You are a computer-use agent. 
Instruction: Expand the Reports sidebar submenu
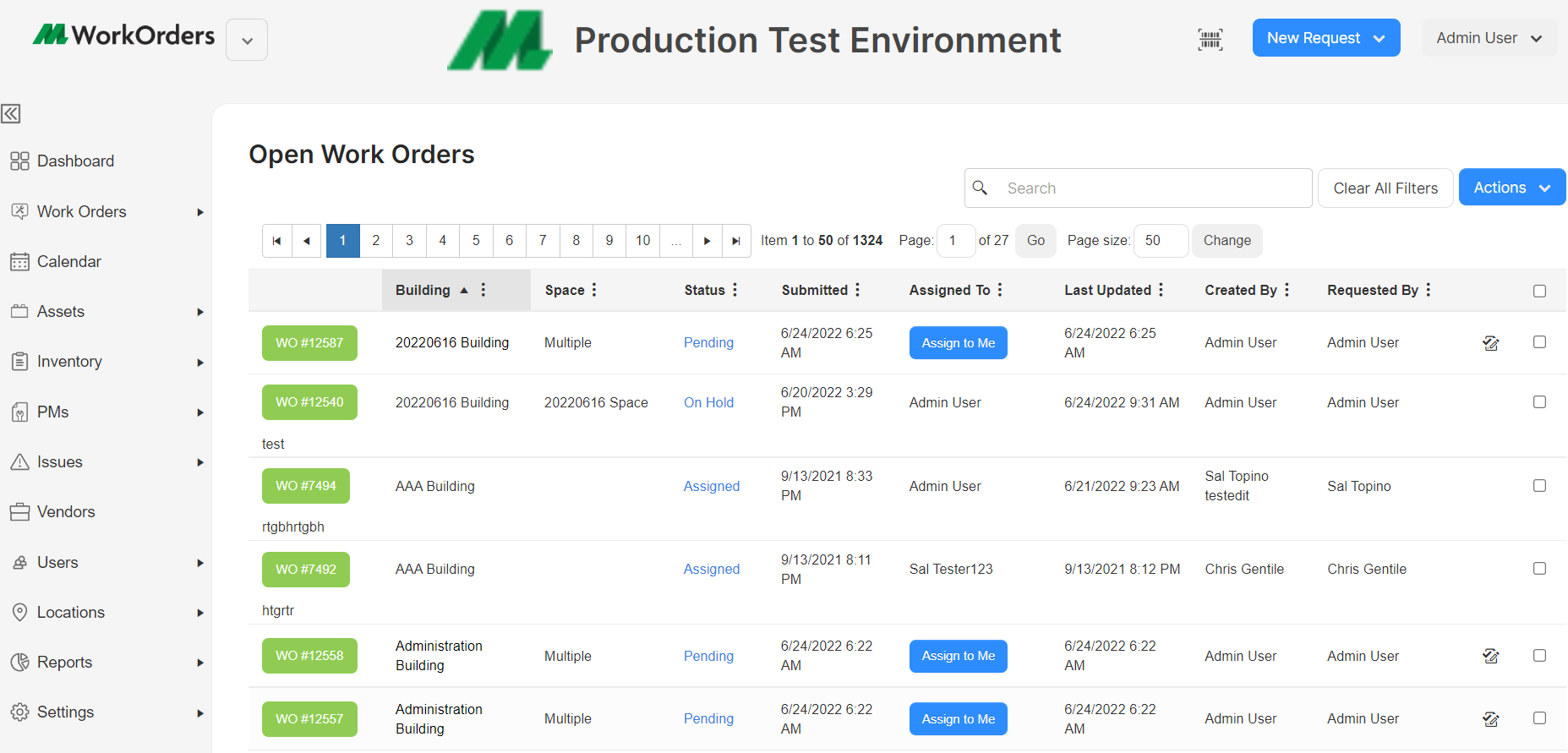point(200,663)
